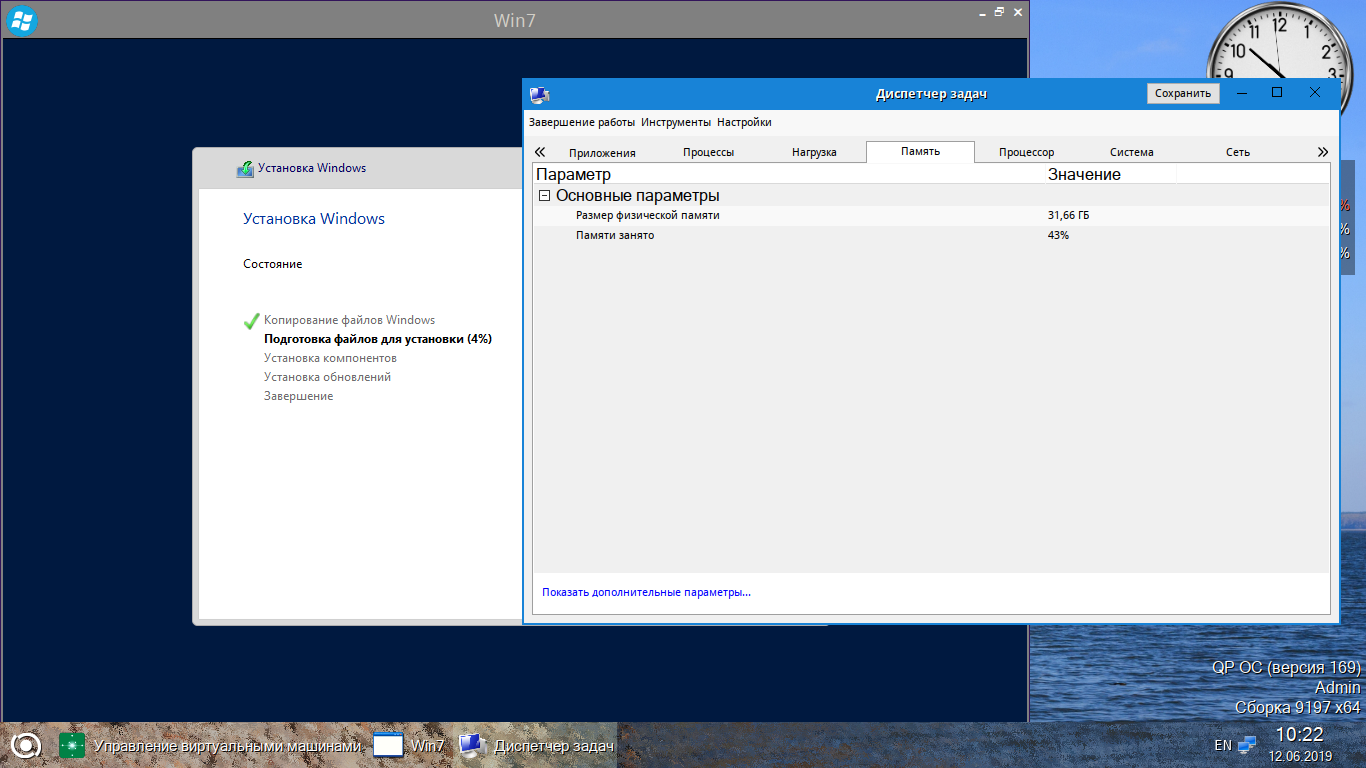Click the Windows Setup icon in installer title
Viewport: 1366px width, 768px height.
click(245, 169)
